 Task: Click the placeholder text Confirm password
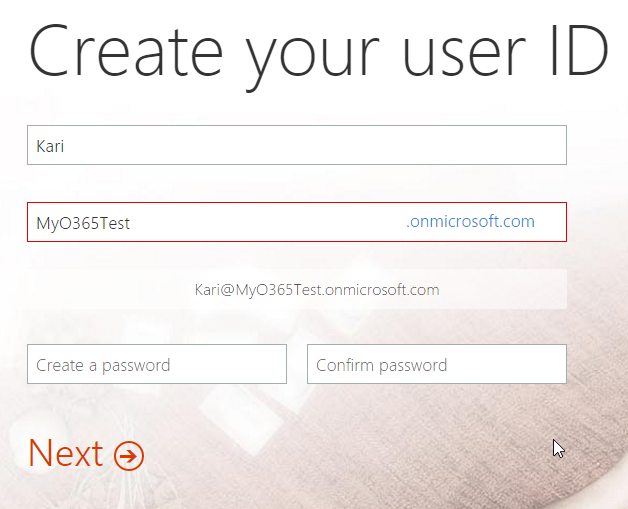click(x=381, y=365)
